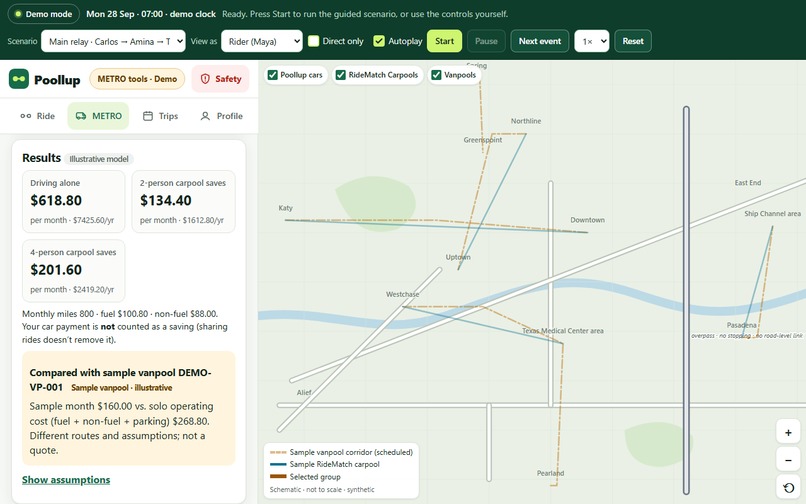Click the Illustrative model tag
This screenshot has width=806, height=504.
[x=99, y=159]
